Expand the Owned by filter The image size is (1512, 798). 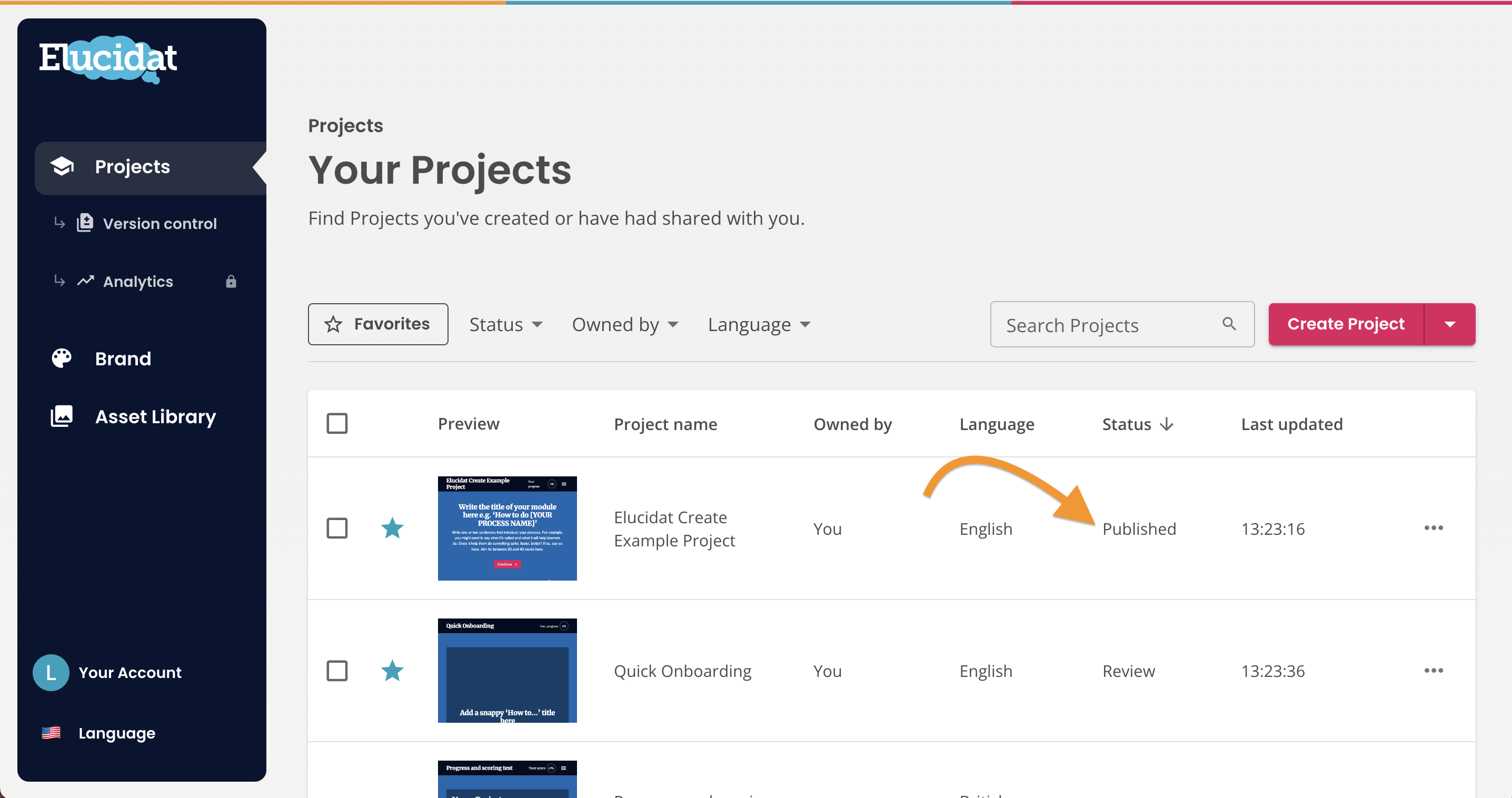pos(624,324)
